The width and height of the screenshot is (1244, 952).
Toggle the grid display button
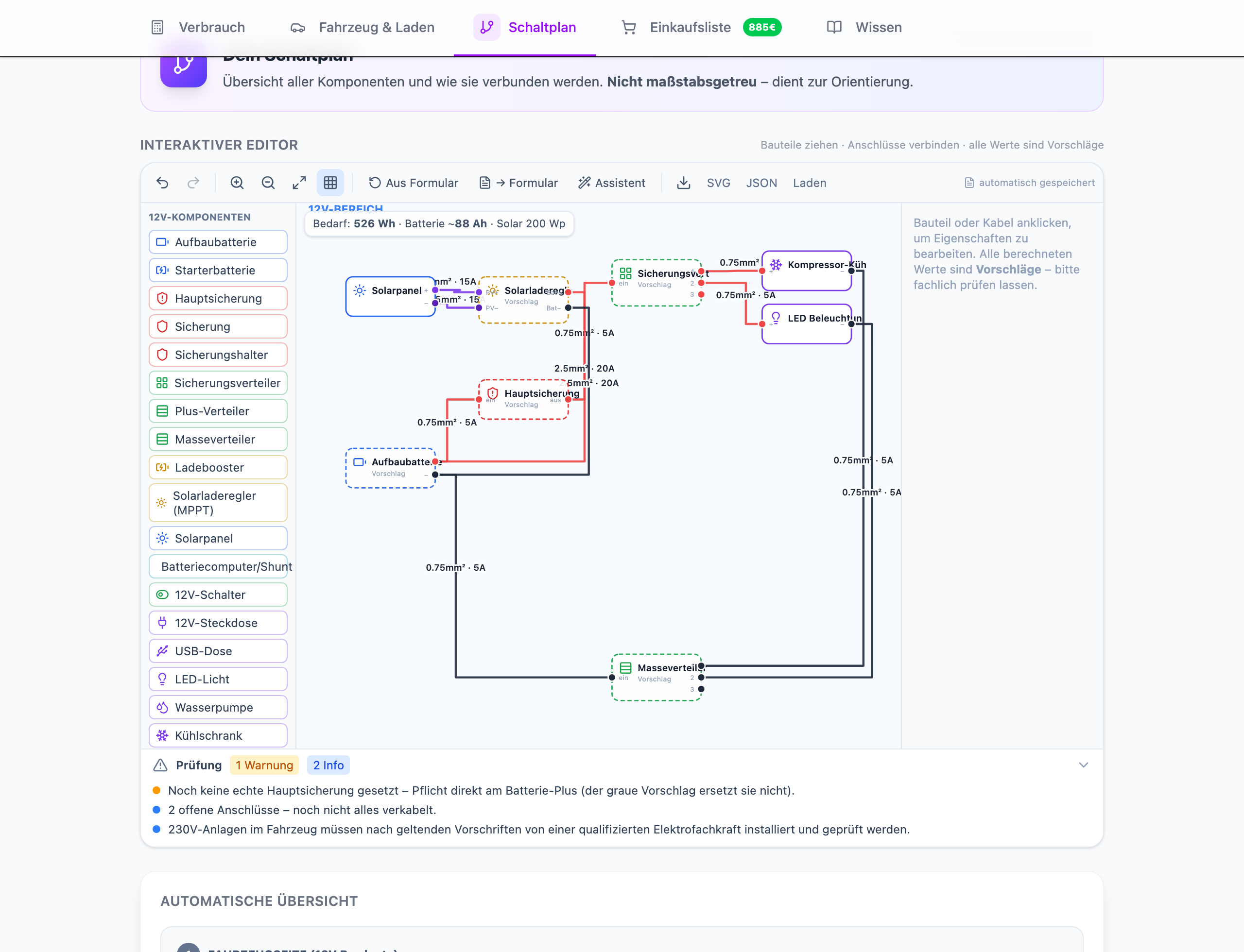click(330, 183)
